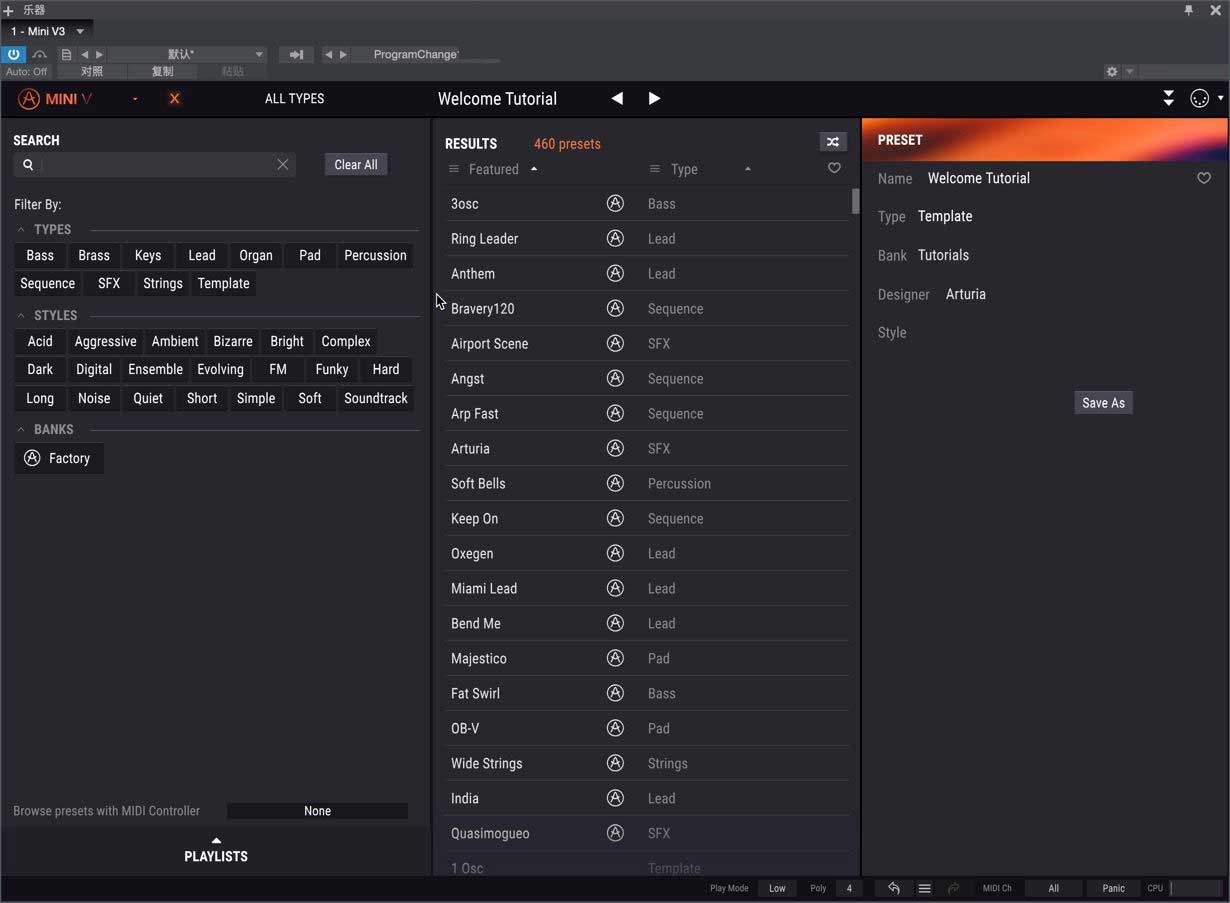
Task: Click the Save As button
Action: pos(1103,403)
